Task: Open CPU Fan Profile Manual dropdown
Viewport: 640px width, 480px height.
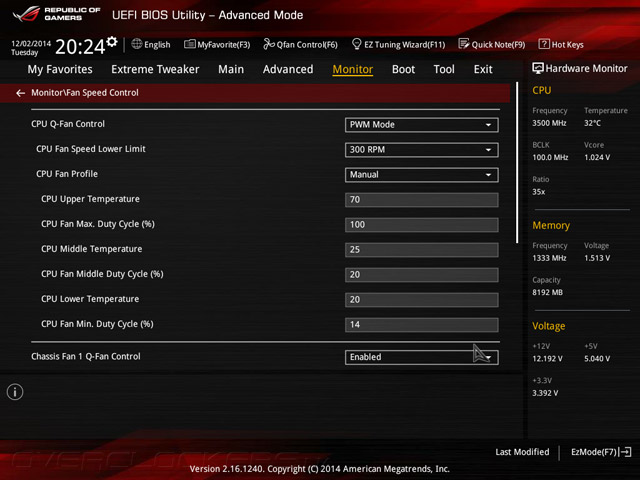Action: tap(422, 175)
